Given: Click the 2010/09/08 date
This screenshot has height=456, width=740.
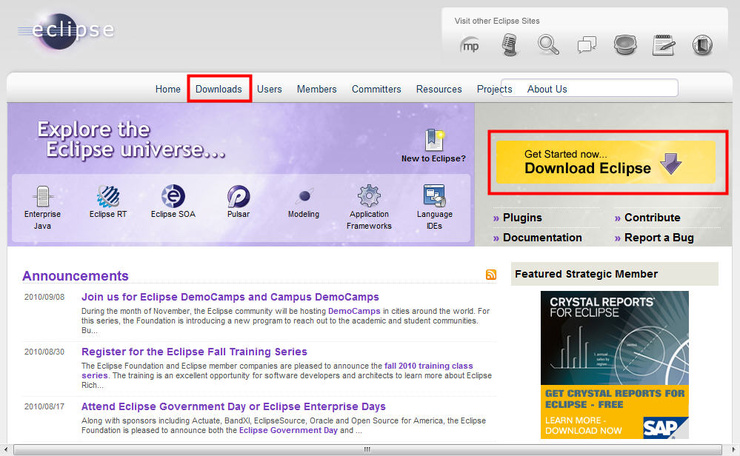Looking at the screenshot, I should [x=44, y=297].
